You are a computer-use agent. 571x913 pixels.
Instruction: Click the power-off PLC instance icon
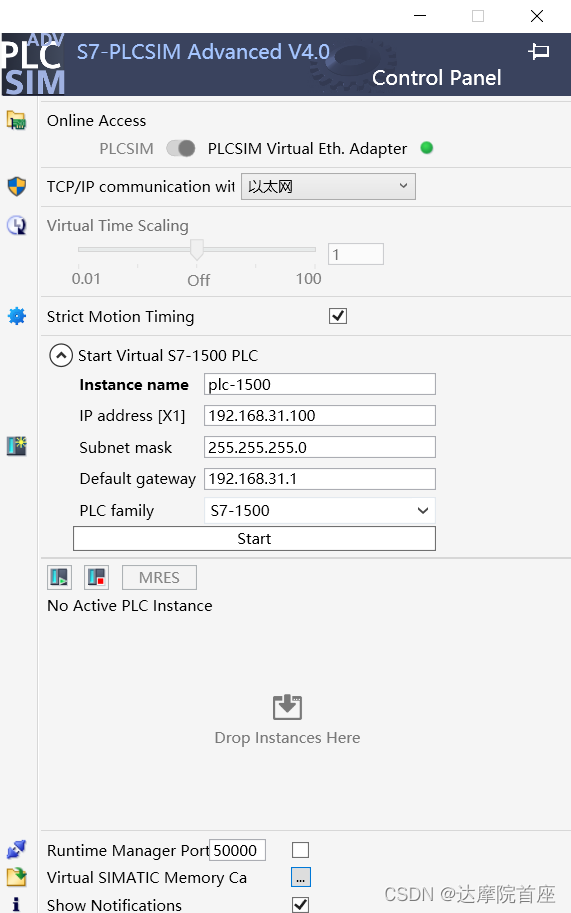(97, 577)
